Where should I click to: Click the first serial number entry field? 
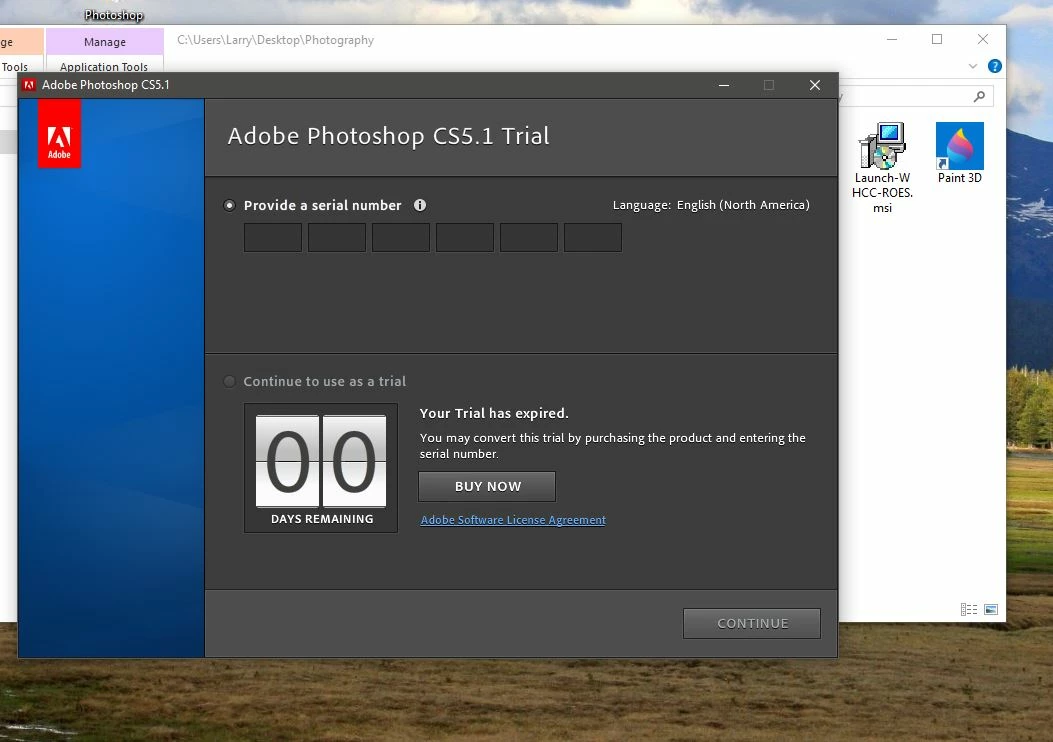[272, 237]
